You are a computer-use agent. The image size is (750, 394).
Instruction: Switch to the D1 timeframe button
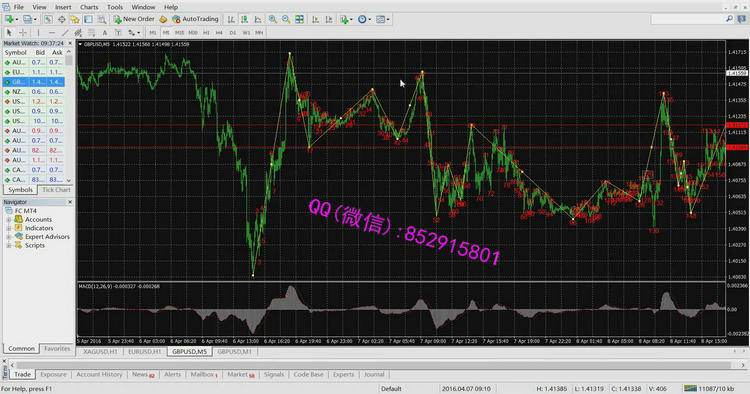click(232, 33)
